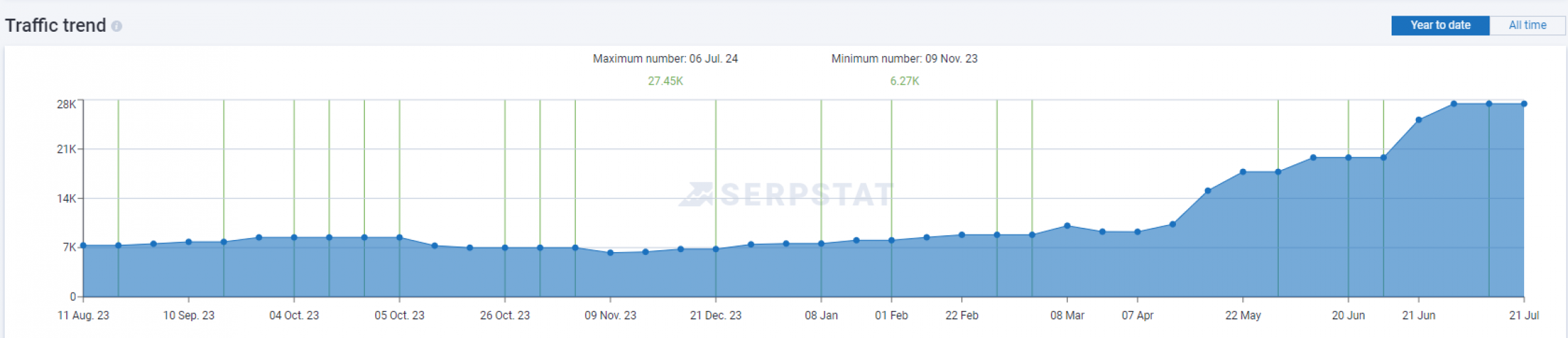Click the Traffic trend heading

click(x=55, y=26)
